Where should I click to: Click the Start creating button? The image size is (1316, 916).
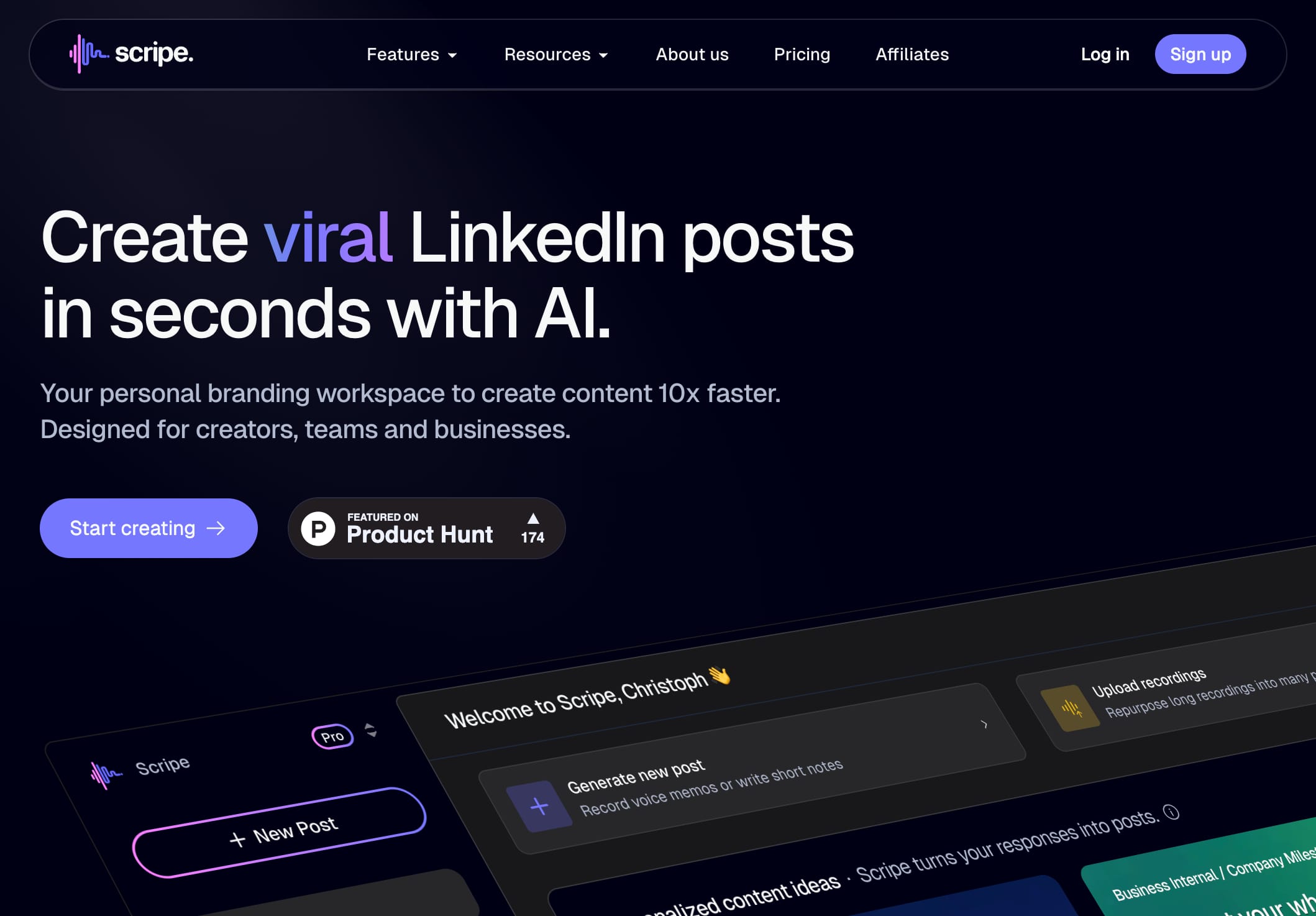tap(149, 528)
